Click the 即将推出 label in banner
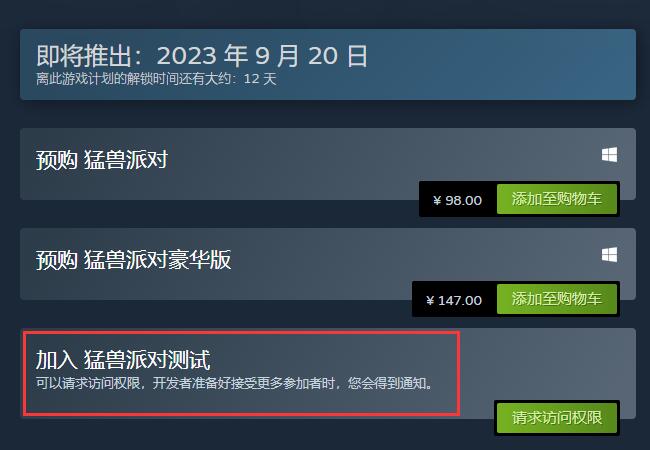 click(x=84, y=56)
